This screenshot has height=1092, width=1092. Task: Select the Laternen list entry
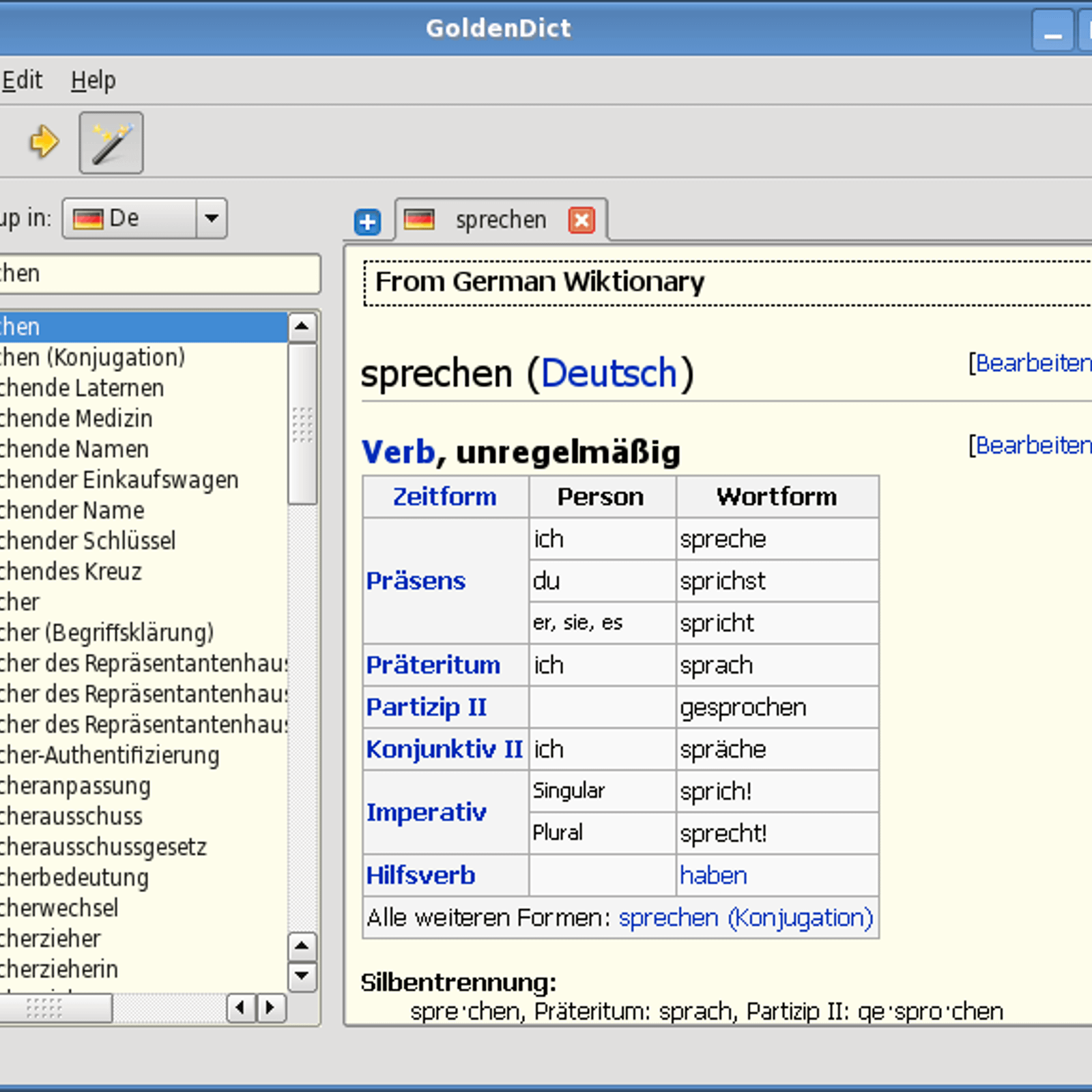click(x=143, y=388)
